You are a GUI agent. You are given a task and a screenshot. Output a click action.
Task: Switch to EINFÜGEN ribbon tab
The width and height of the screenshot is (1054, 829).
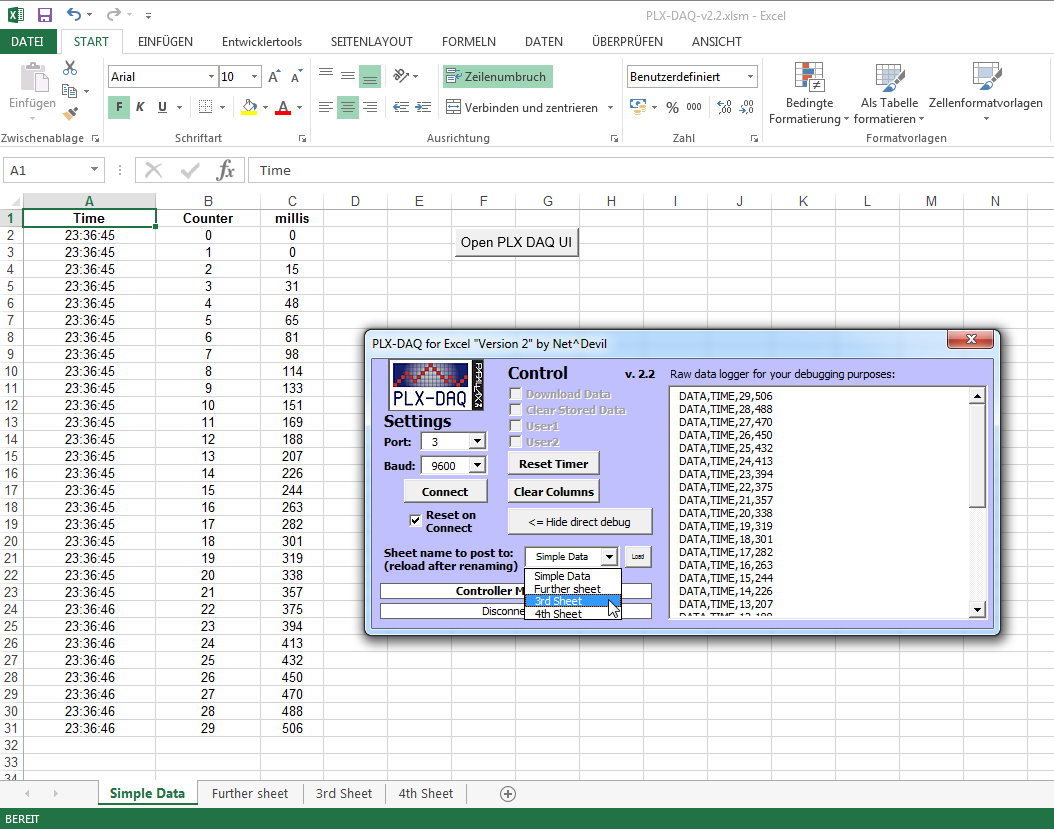point(165,42)
